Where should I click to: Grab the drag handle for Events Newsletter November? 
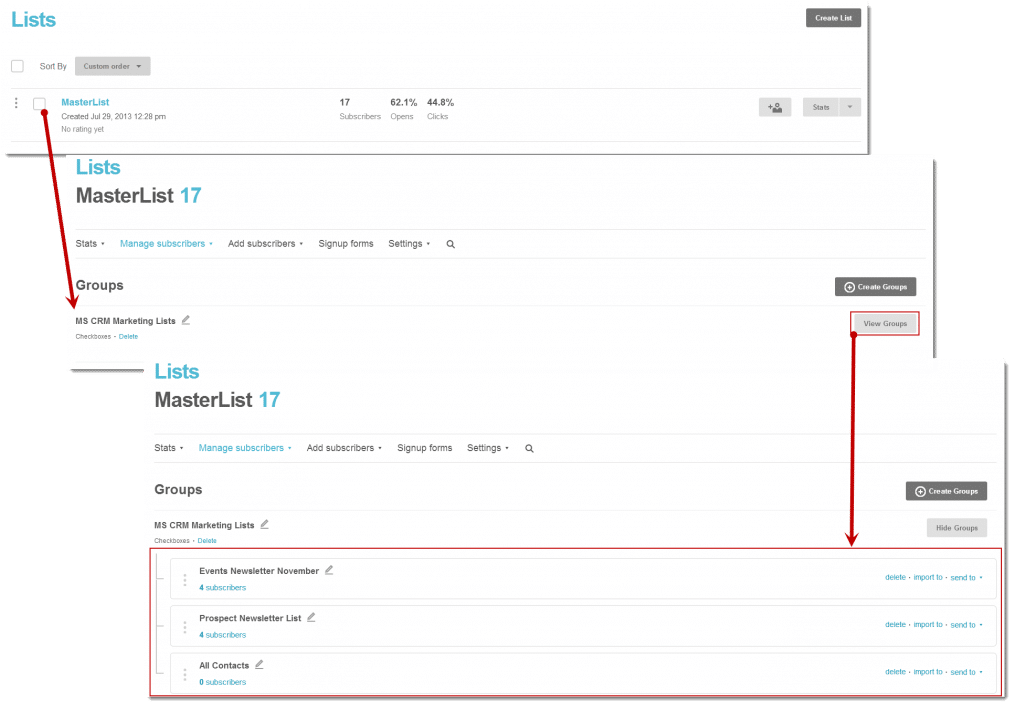(184, 580)
